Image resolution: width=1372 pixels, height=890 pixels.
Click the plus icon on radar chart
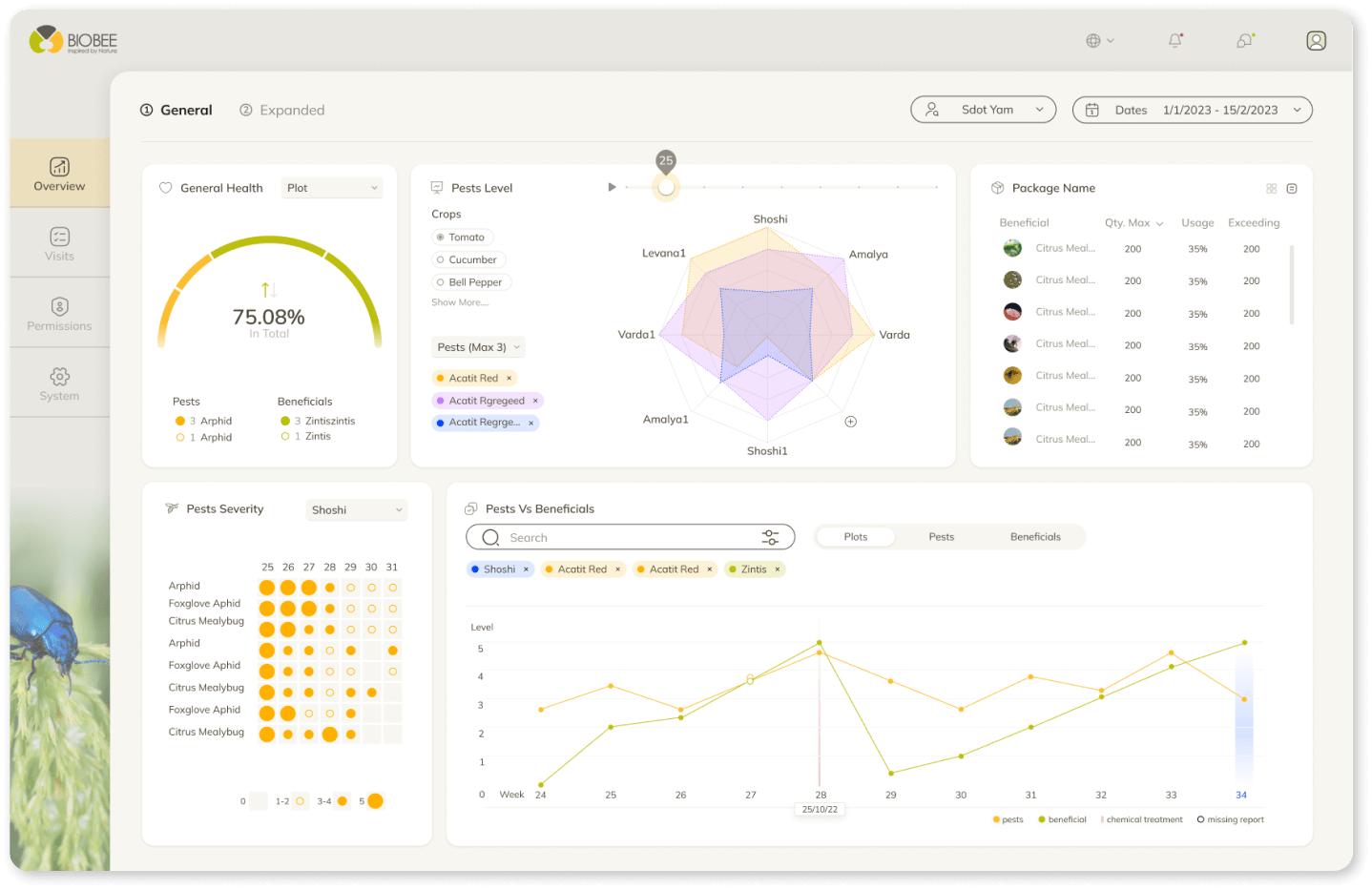coord(850,422)
